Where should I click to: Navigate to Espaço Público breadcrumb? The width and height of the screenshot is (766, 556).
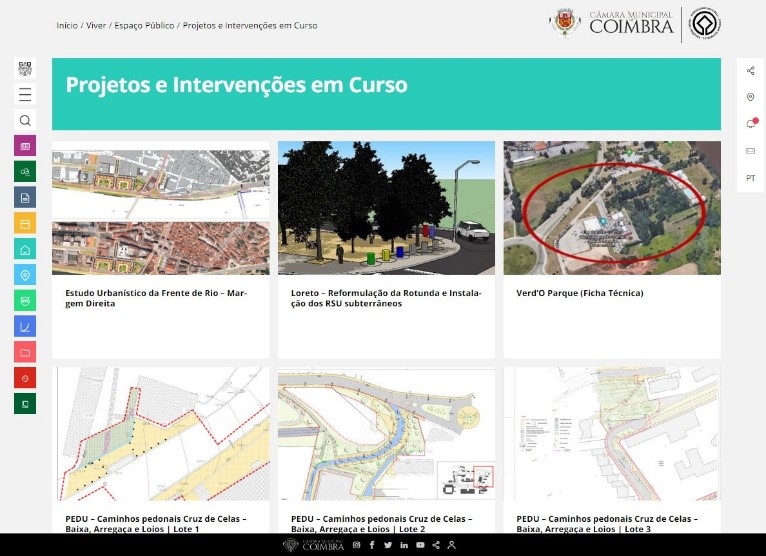144,25
